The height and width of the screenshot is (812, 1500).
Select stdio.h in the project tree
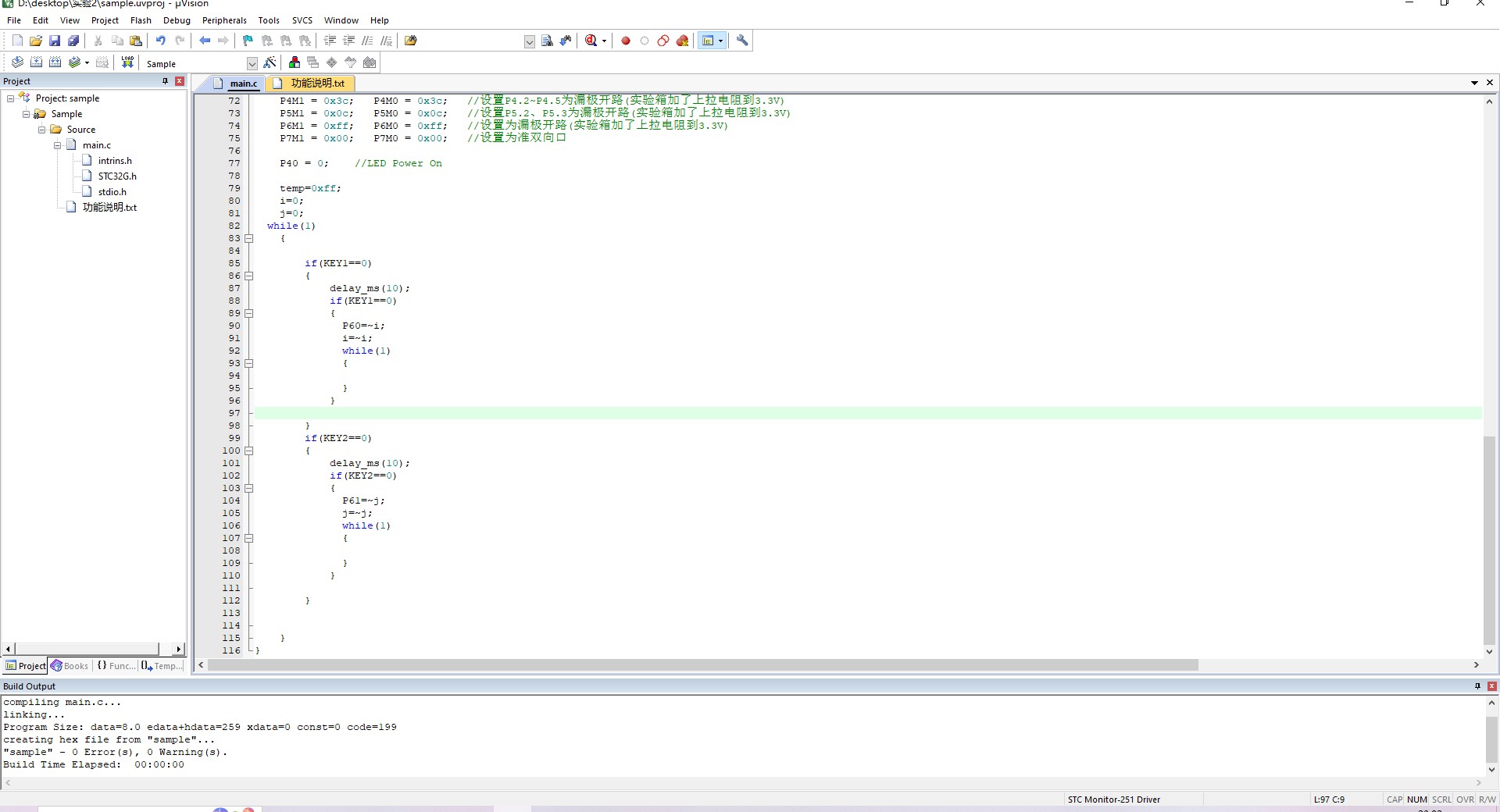click(112, 192)
